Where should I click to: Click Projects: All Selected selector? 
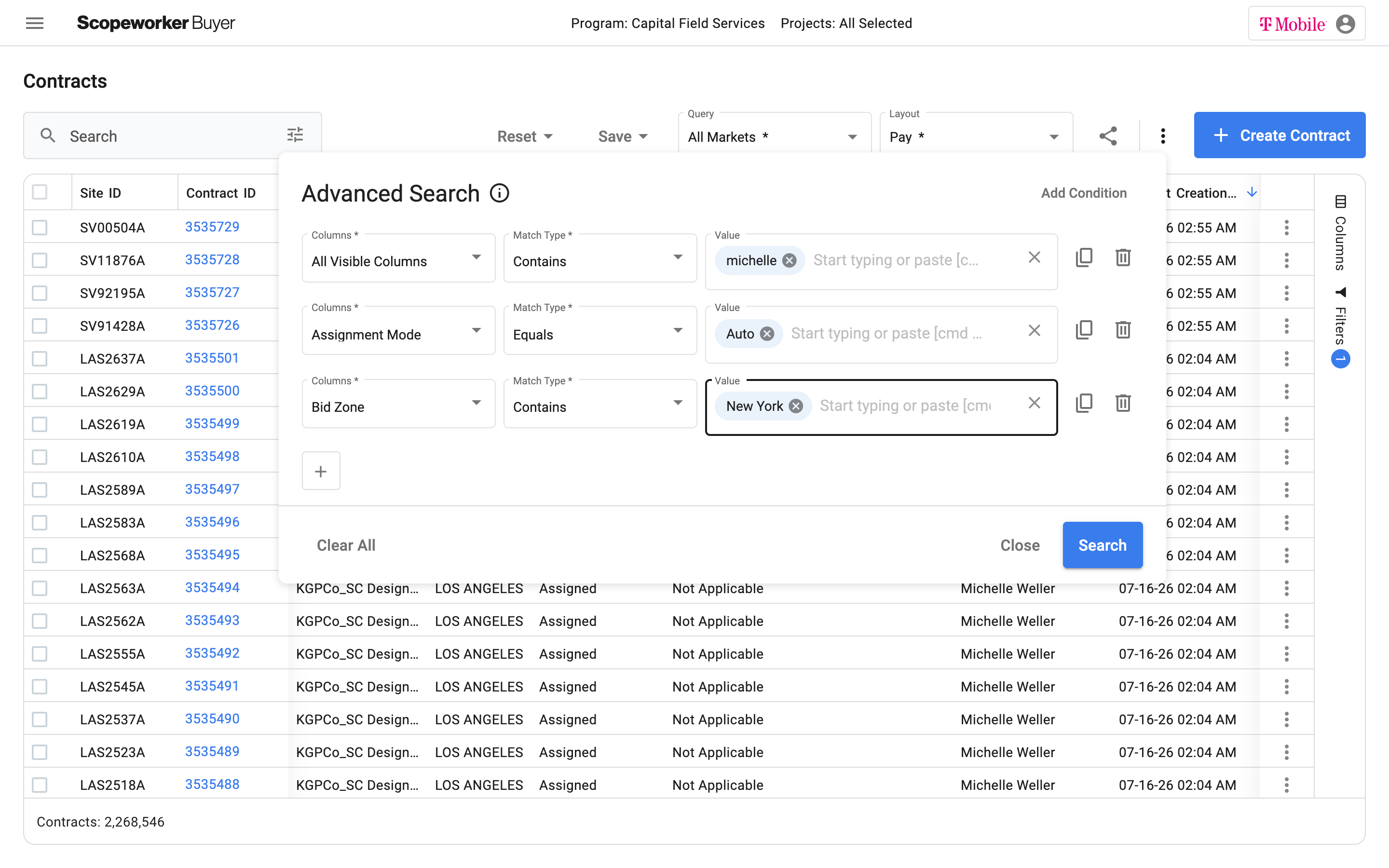[846, 24]
